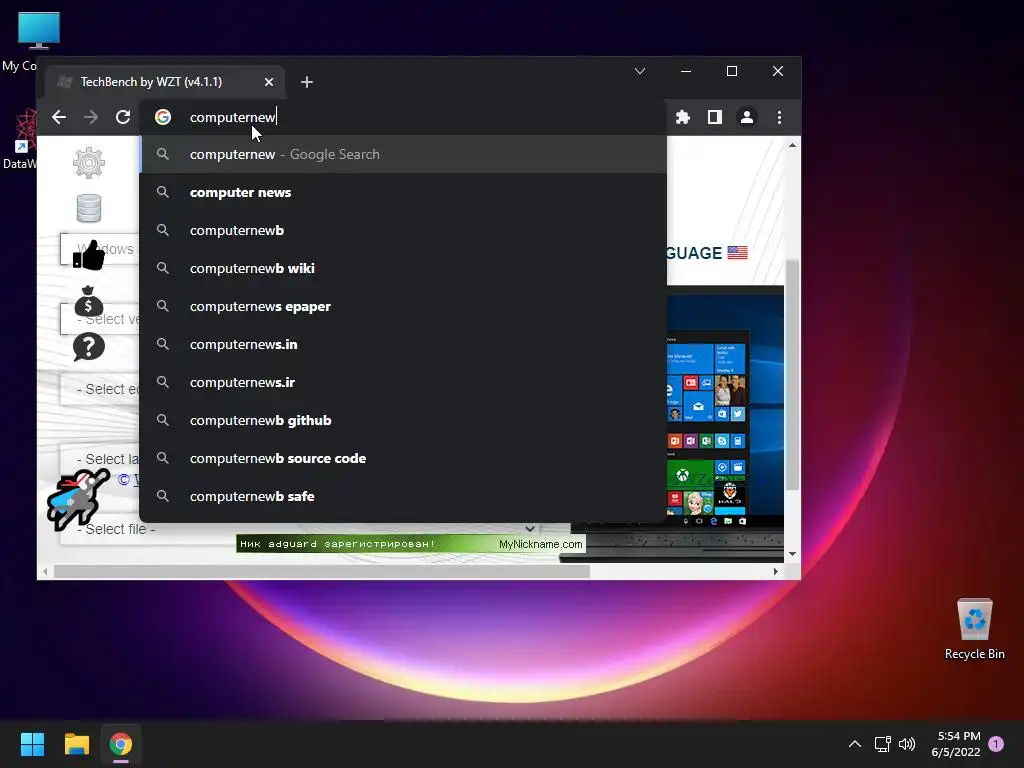Screen dimensions: 1024x768
Task: Close the TechBench by WZT tab
Action: coord(269,82)
